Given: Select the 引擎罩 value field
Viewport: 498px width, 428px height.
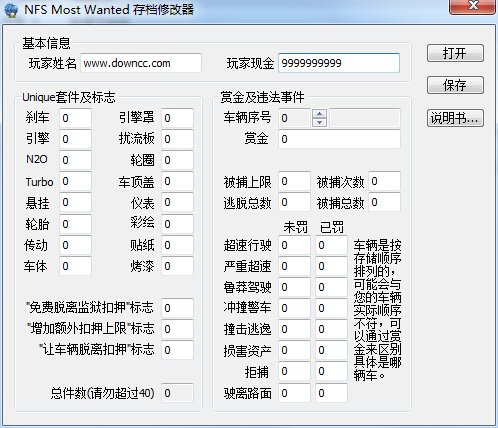Looking at the screenshot, I should 177,118.
